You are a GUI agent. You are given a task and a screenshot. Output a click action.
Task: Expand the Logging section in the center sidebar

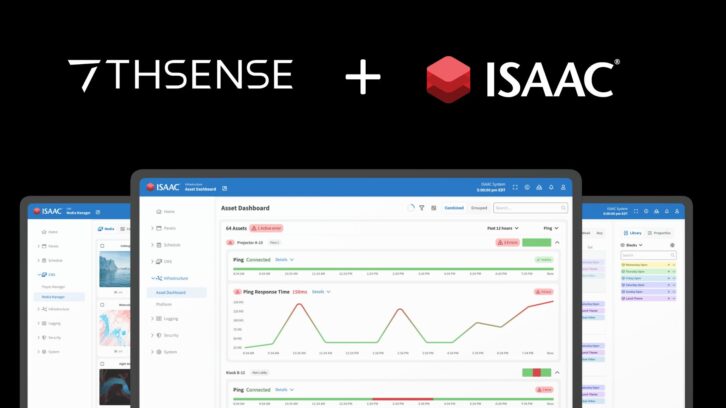(172, 319)
